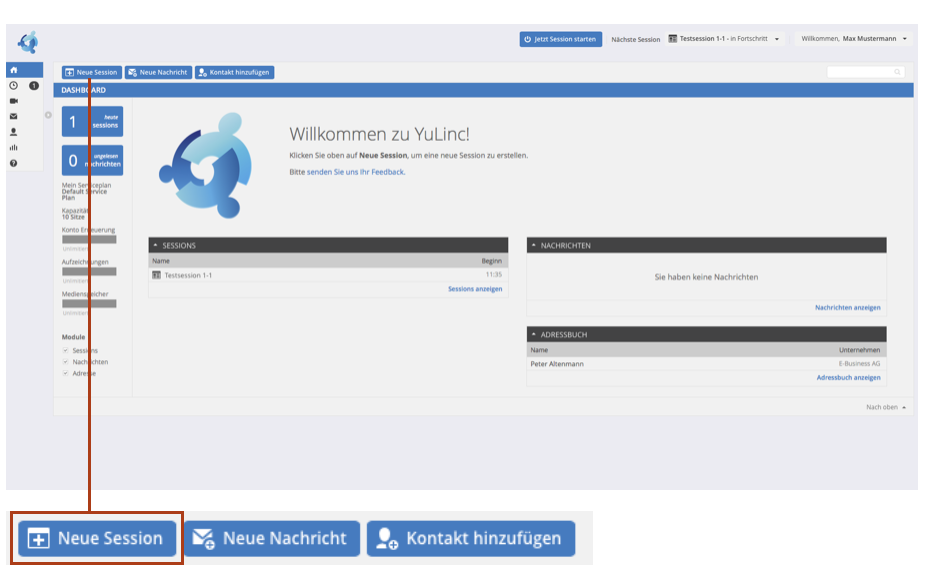The image size is (926, 585).
Task: Click the 'Module' section heading
Action: coord(73,337)
